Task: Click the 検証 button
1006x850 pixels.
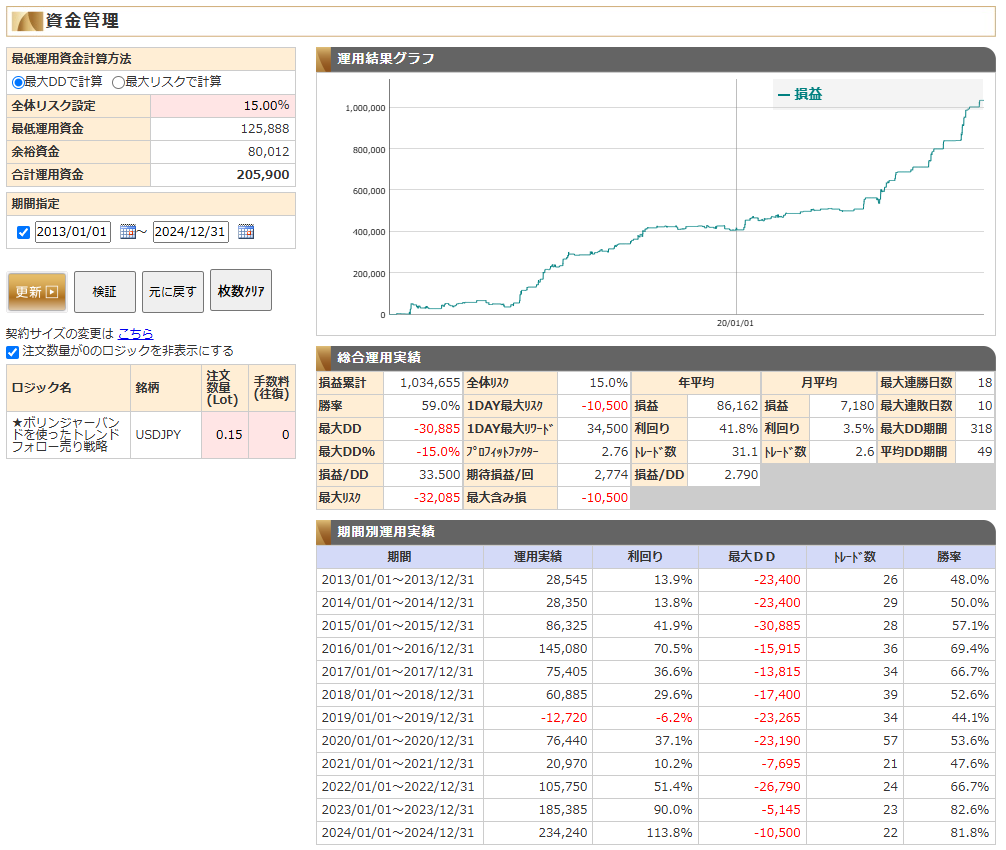Action: tap(105, 292)
